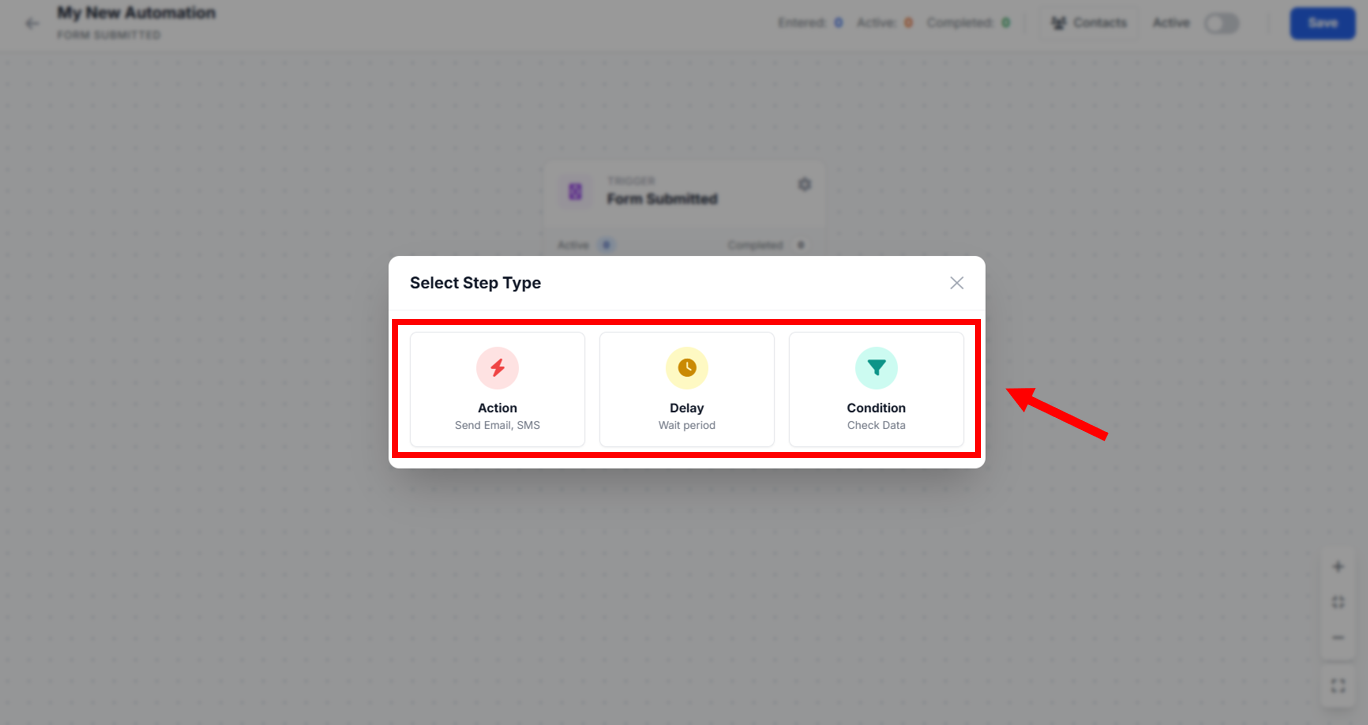Zoom in on the canvas
Image resolution: width=1368 pixels, height=725 pixels.
click(1338, 567)
